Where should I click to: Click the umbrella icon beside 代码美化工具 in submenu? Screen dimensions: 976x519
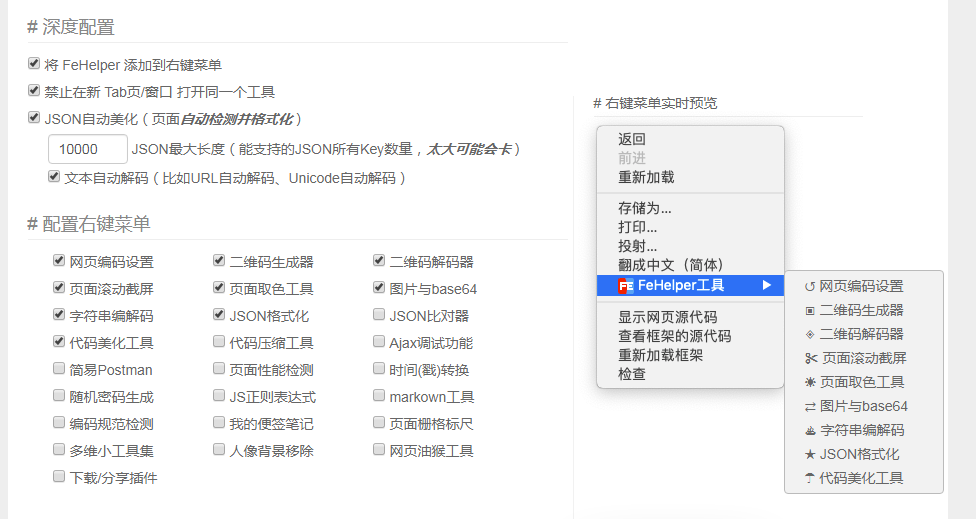[x=810, y=479]
